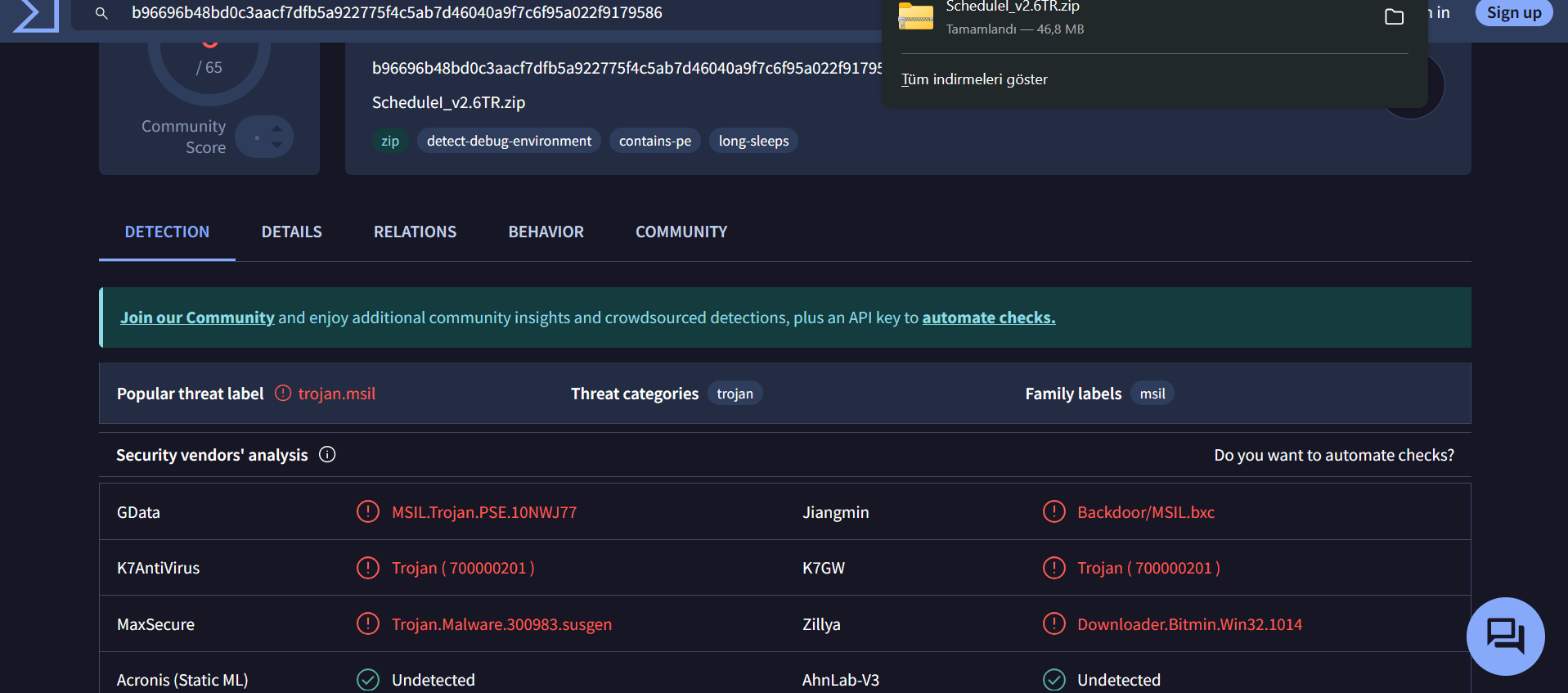Follow the 'automate checks.' link
The width and height of the screenshot is (1568, 693).
[989, 317]
